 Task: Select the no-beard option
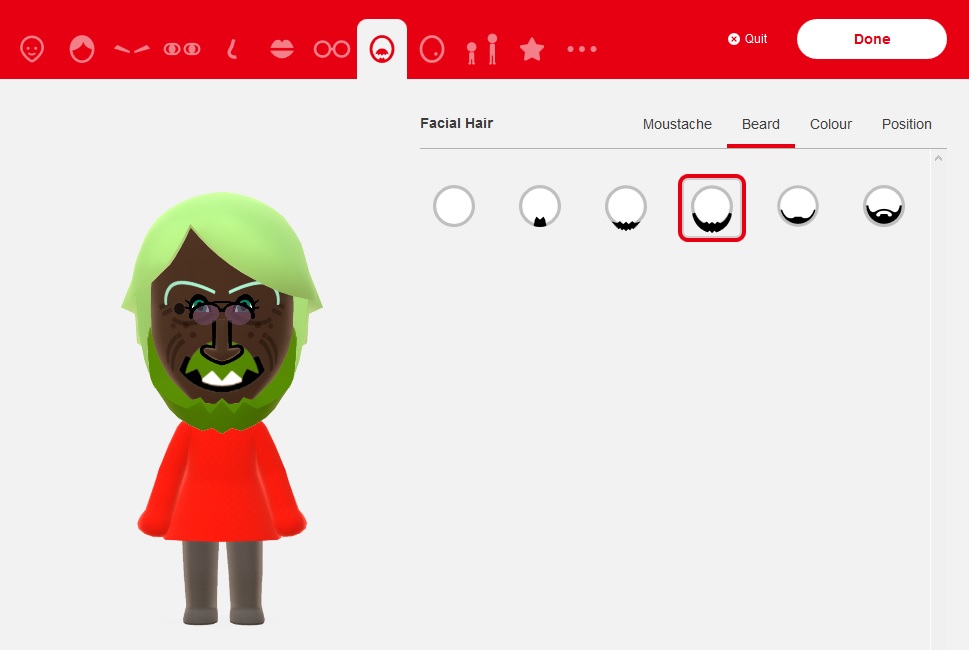(x=454, y=206)
